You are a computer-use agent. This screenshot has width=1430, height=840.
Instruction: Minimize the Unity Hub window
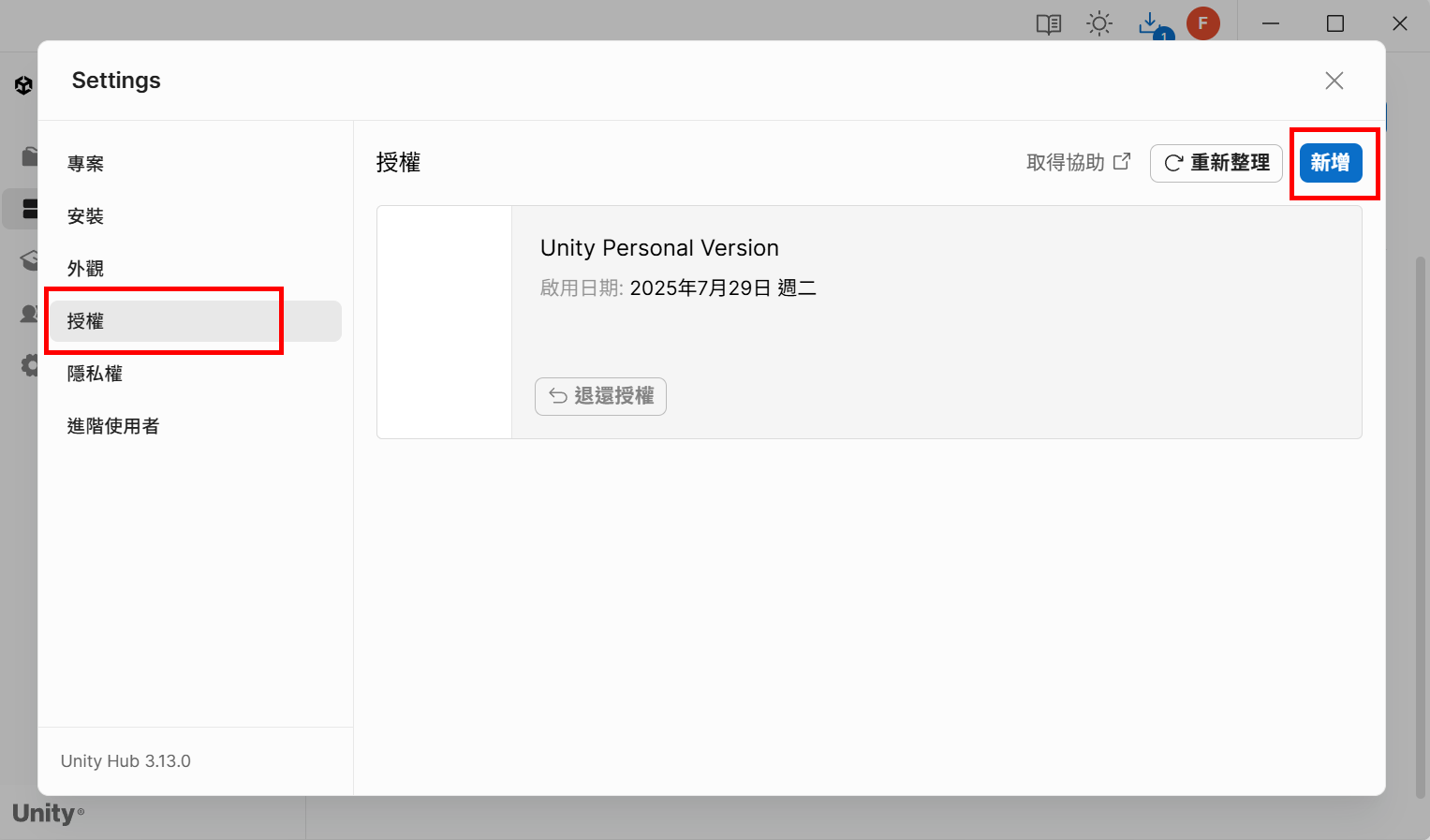click(x=1271, y=23)
